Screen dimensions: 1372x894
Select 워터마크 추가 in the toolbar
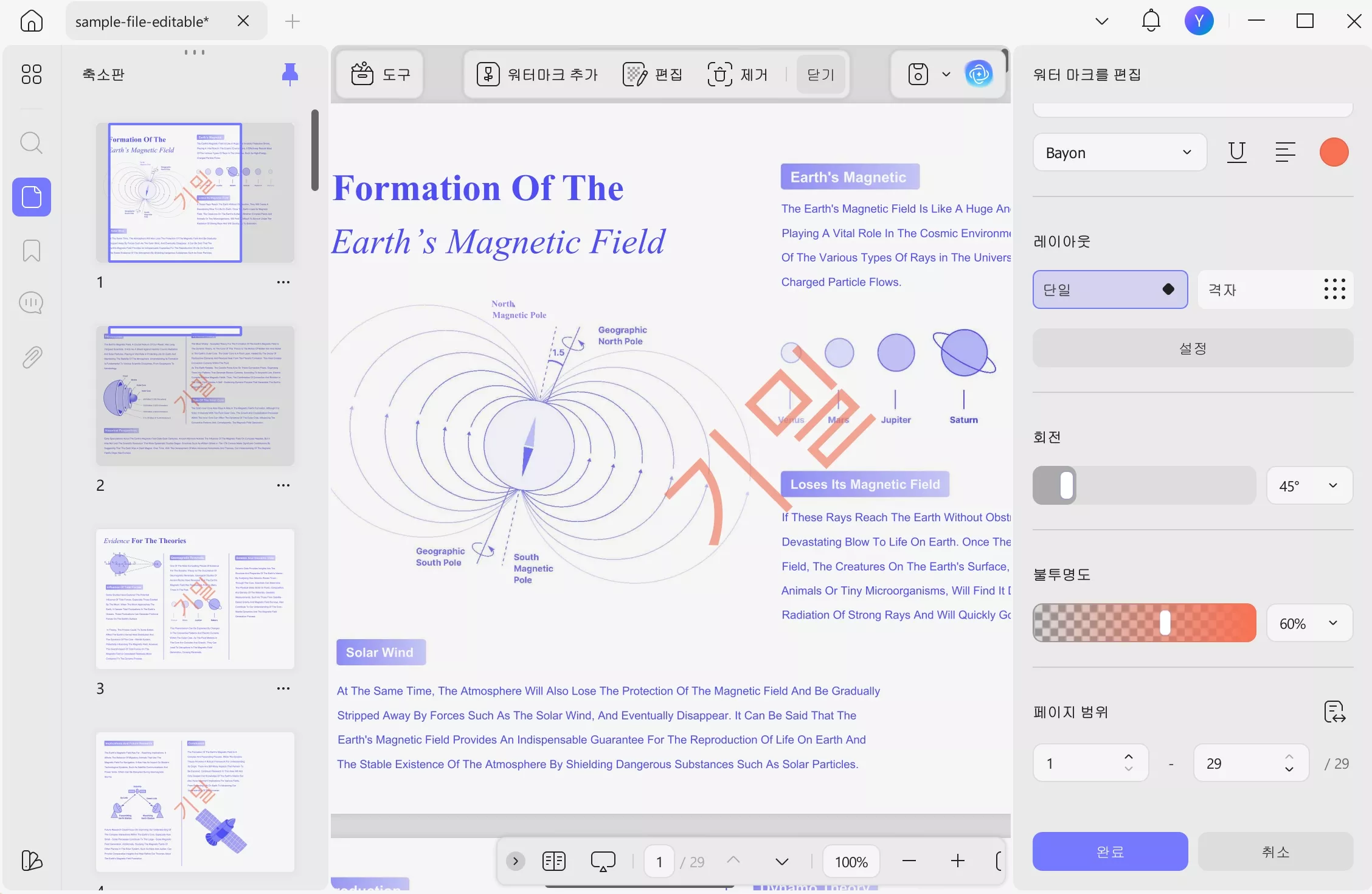click(537, 74)
